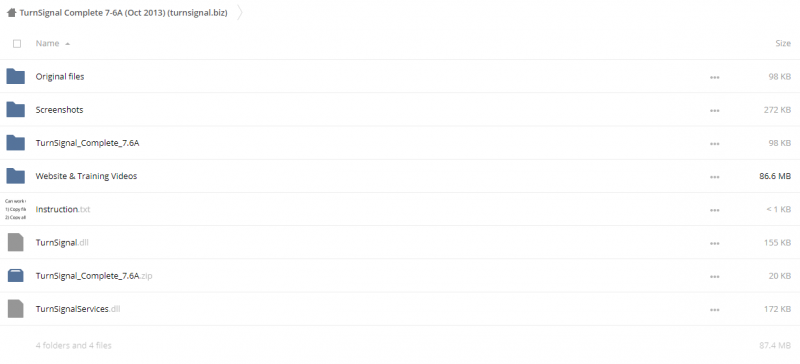Open the TurnSignal_Complete_7.6A folder name
The image size is (800, 364).
point(87,143)
